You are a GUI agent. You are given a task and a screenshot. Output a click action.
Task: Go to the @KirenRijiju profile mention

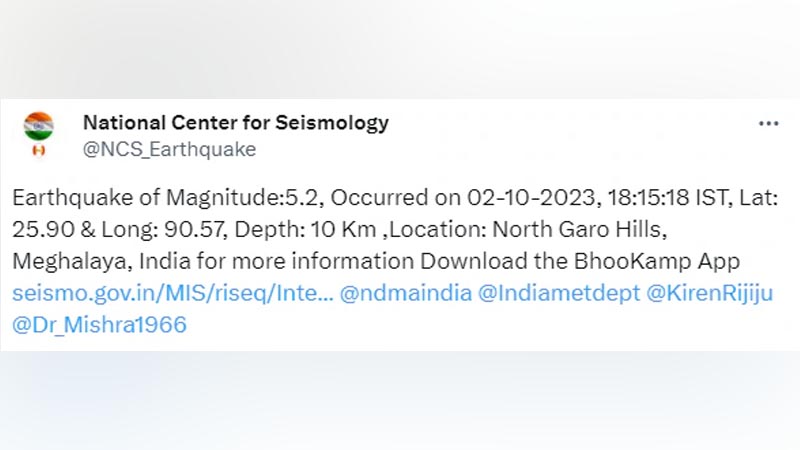point(710,293)
